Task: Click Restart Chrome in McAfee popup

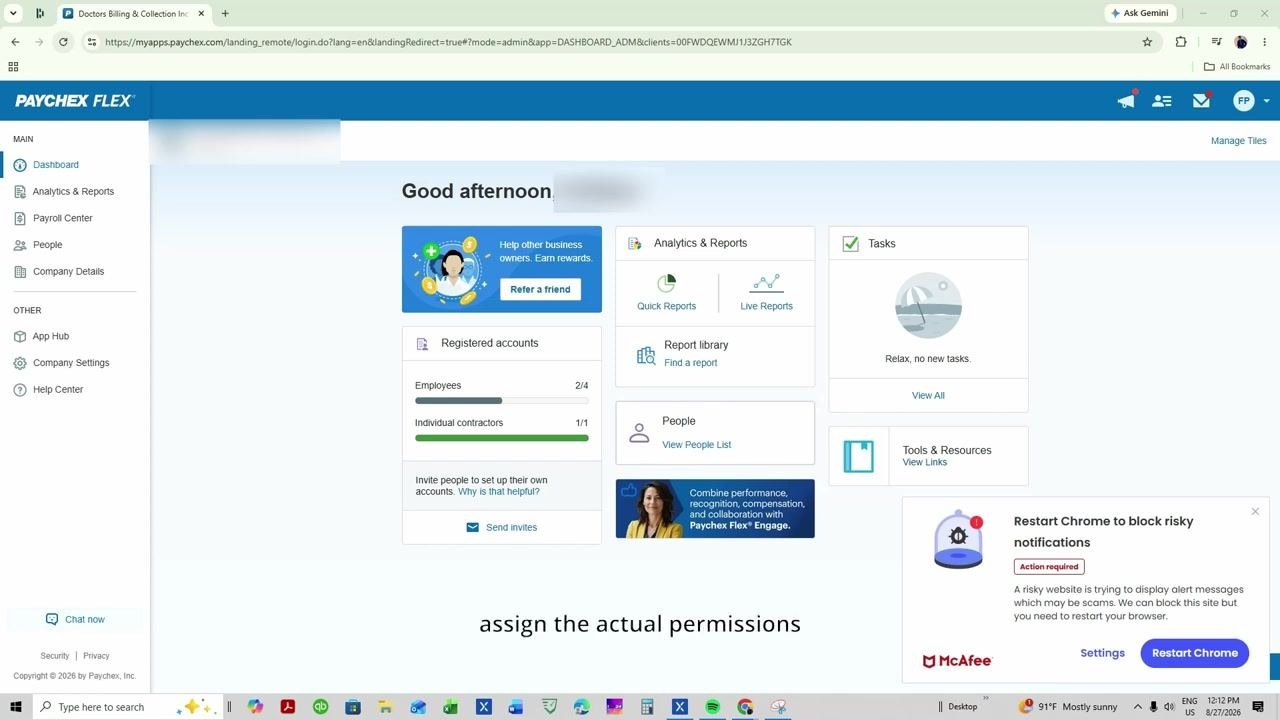Action: click(1195, 653)
